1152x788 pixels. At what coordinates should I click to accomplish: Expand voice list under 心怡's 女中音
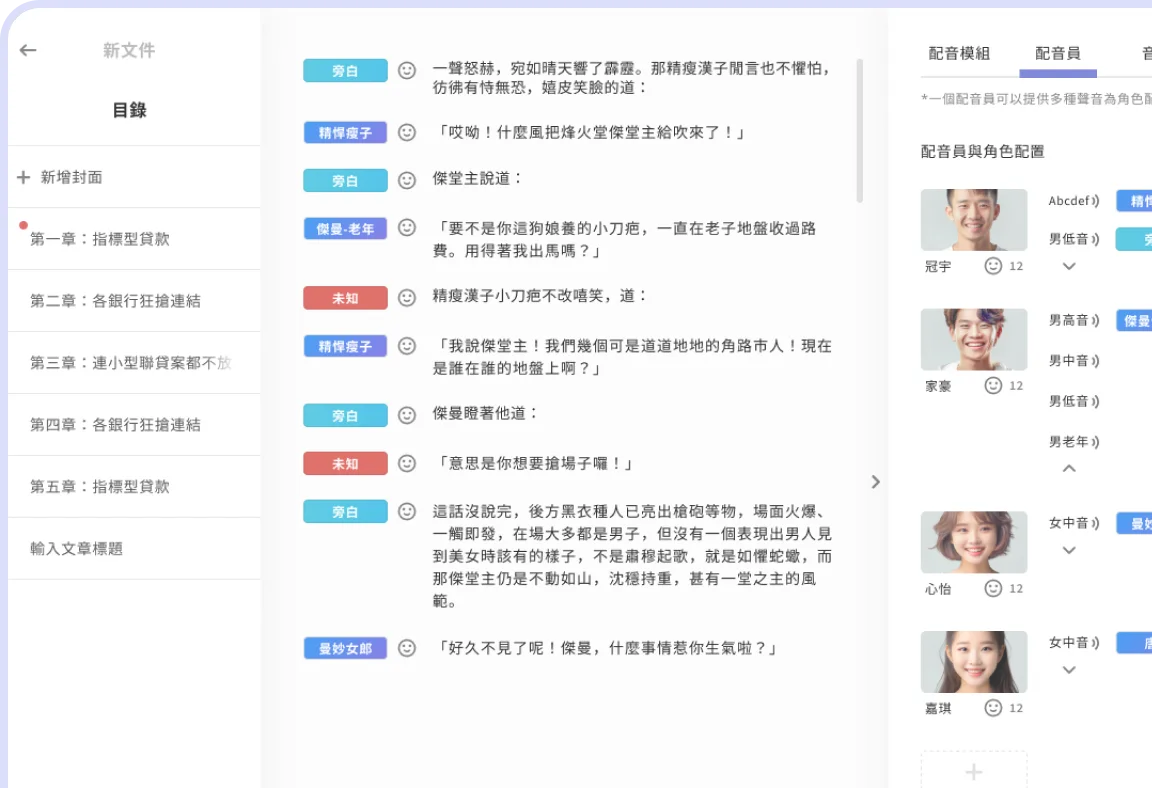1069,550
